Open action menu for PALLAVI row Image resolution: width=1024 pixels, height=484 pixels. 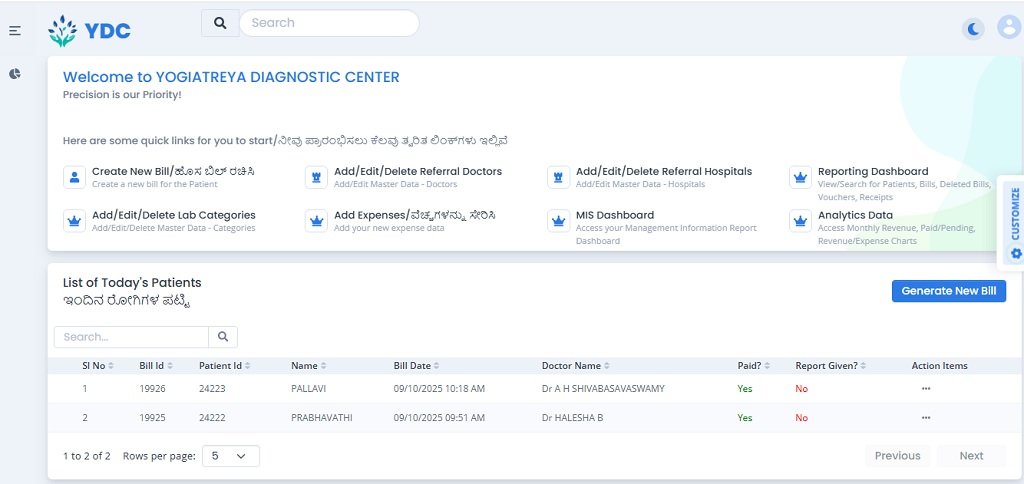click(x=926, y=388)
